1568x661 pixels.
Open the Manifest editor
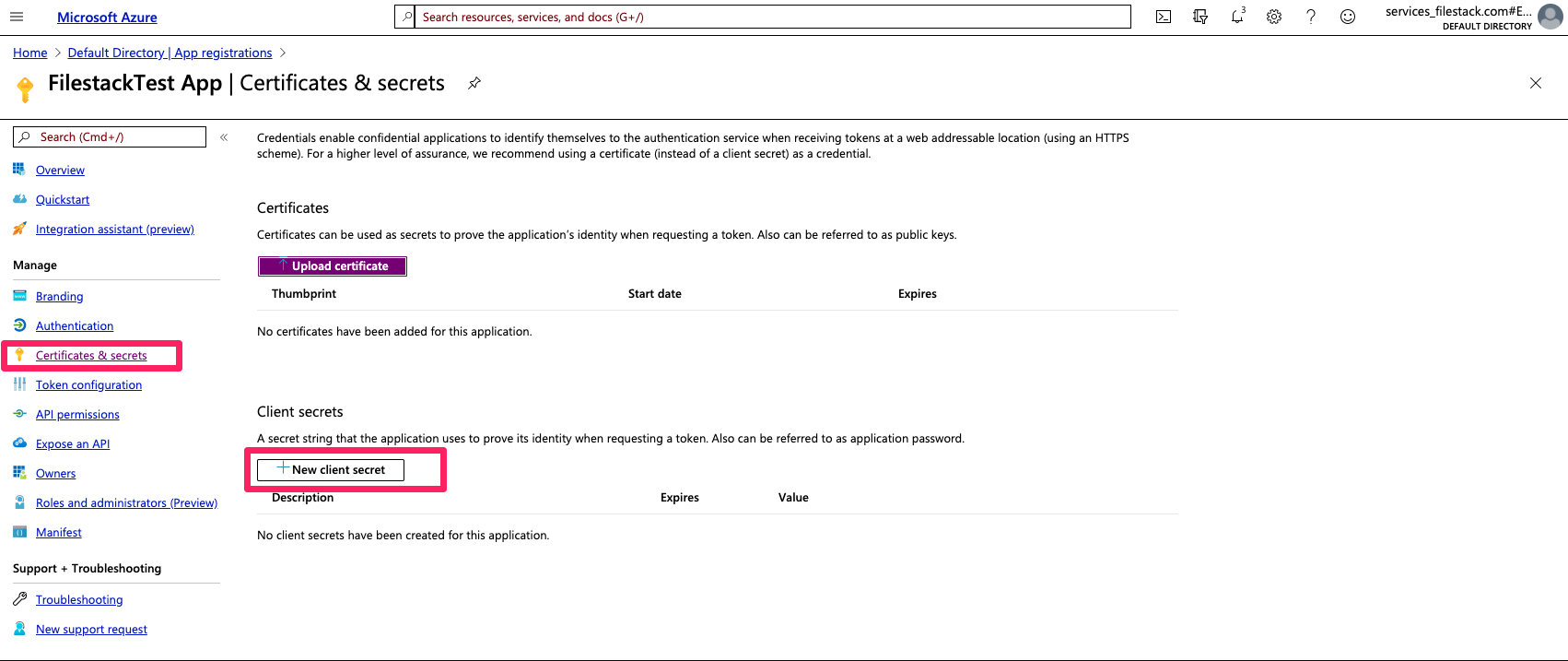[x=59, y=533]
